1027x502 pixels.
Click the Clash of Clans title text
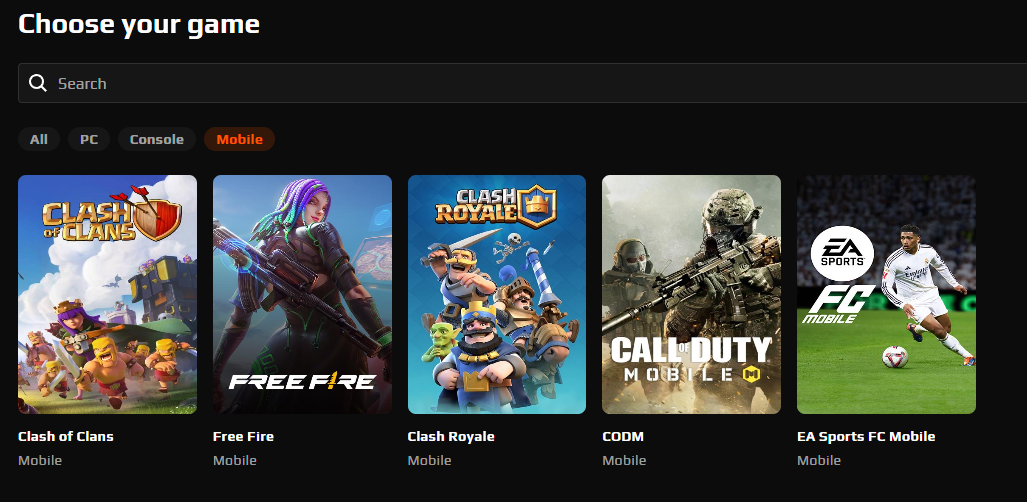coord(65,436)
